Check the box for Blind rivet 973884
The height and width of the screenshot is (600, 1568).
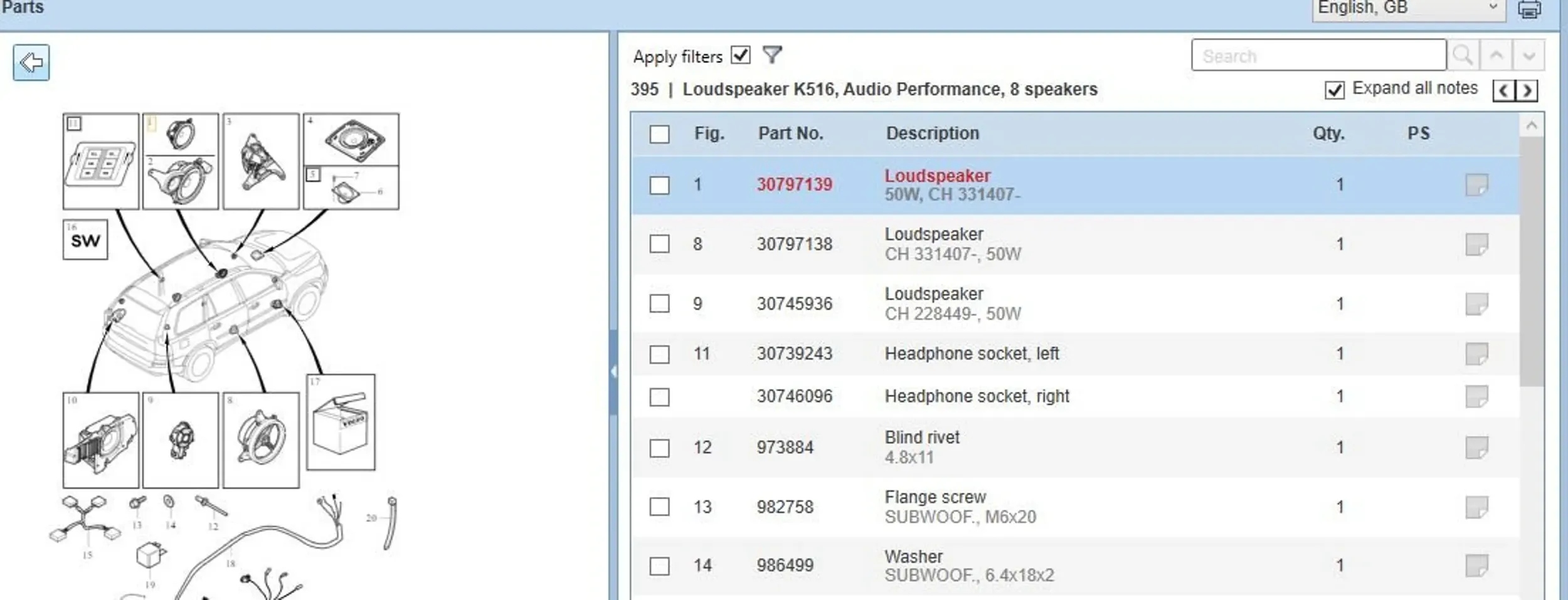(x=659, y=448)
